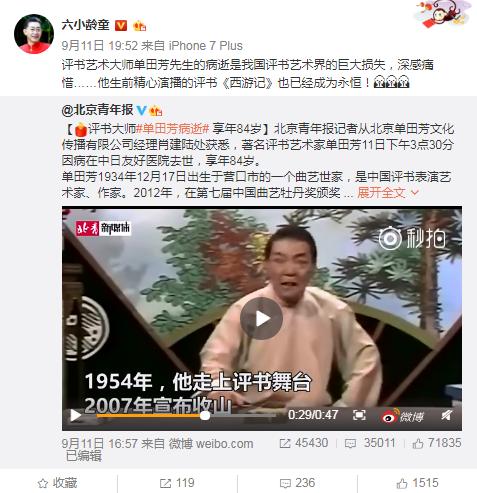Click the Weibo logo in video controls
Screen dimensions: 477x493
403,416
